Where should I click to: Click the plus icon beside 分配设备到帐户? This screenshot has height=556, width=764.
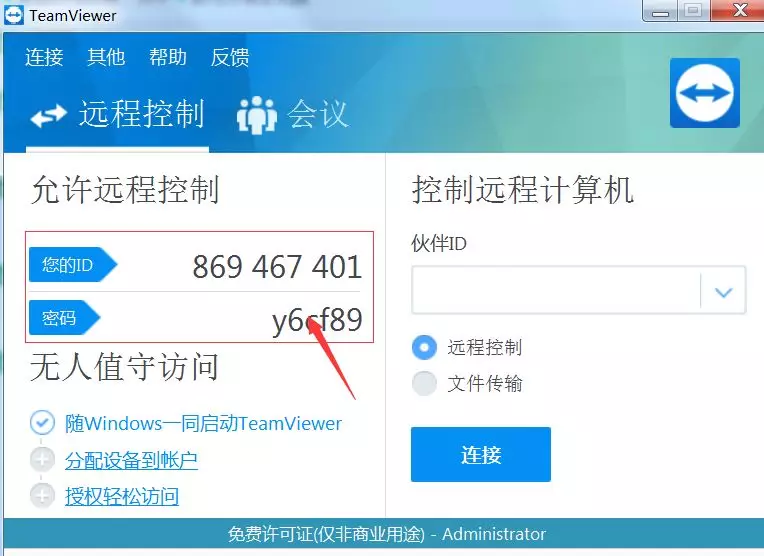(x=42, y=459)
